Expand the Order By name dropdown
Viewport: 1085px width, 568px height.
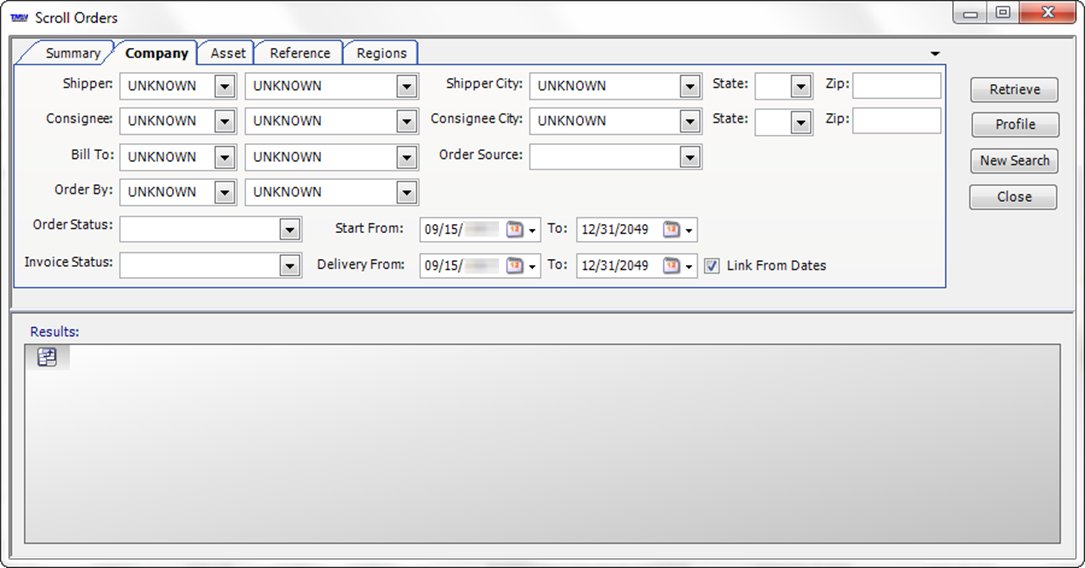point(407,192)
